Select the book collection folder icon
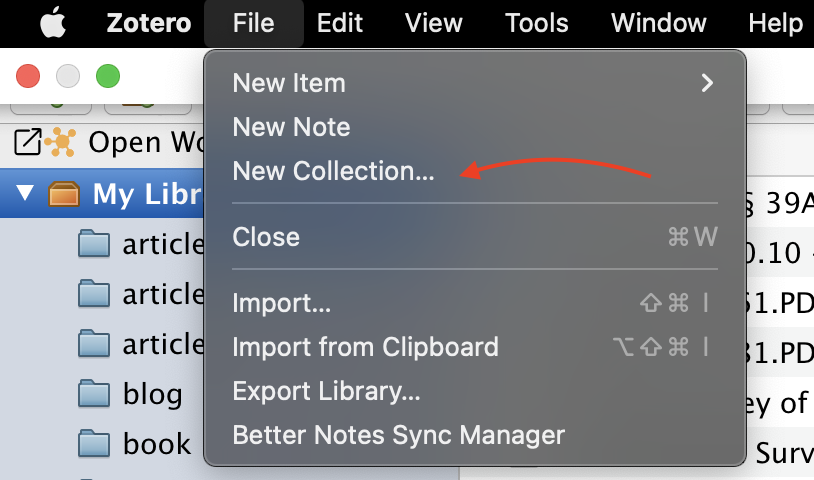This screenshot has height=480, width=814. pos(94,444)
